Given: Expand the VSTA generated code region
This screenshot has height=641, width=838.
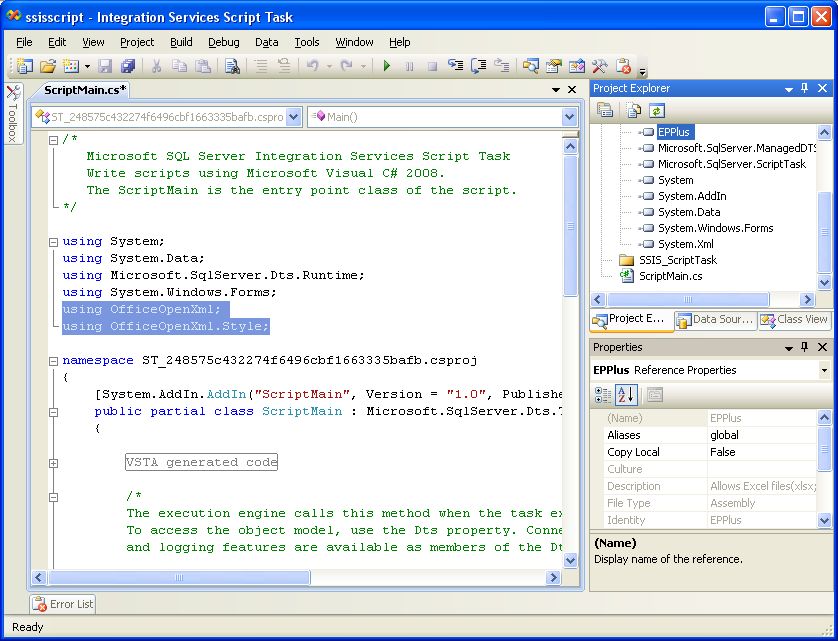Looking at the screenshot, I should [x=53, y=463].
